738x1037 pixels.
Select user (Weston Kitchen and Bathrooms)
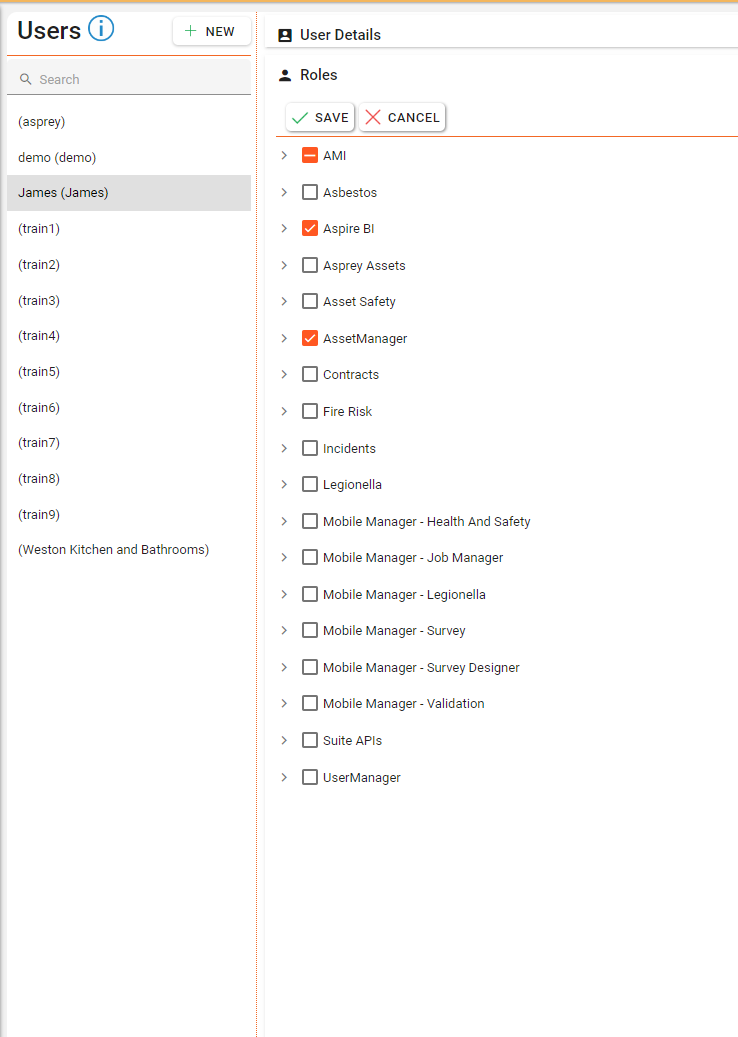(x=113, y=550)
